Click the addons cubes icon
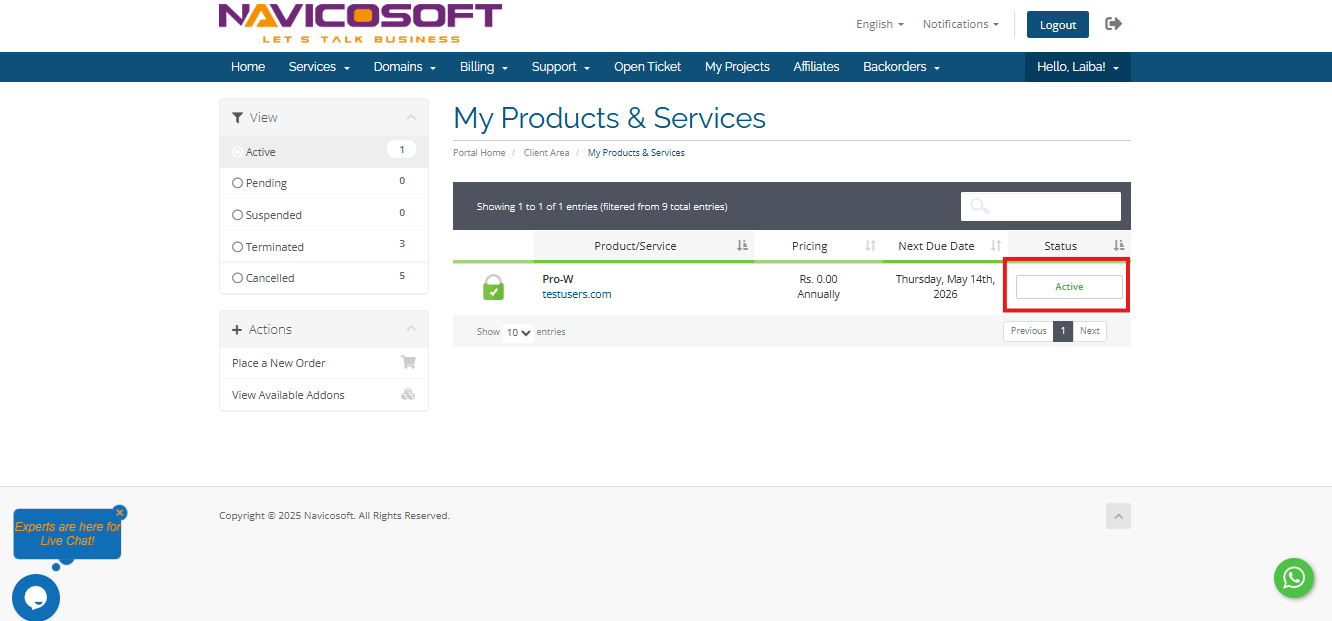Image resolution: width=1332 pixels, height=621 pixels. pyautogui.click(x=408, y=395)
